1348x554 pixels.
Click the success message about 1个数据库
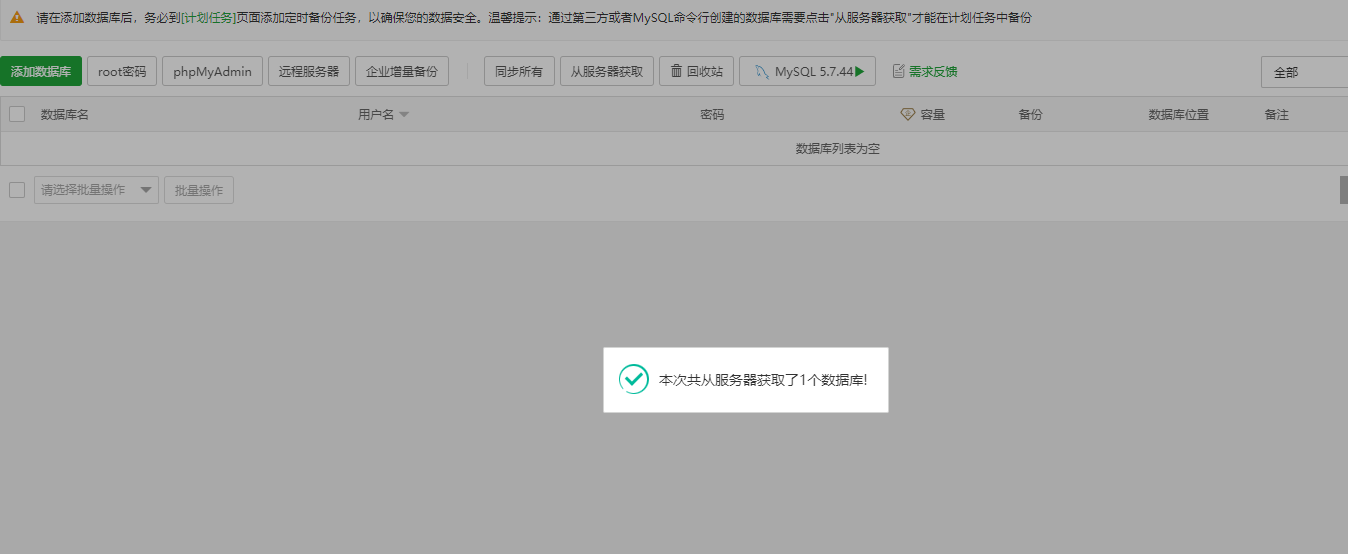763,380
